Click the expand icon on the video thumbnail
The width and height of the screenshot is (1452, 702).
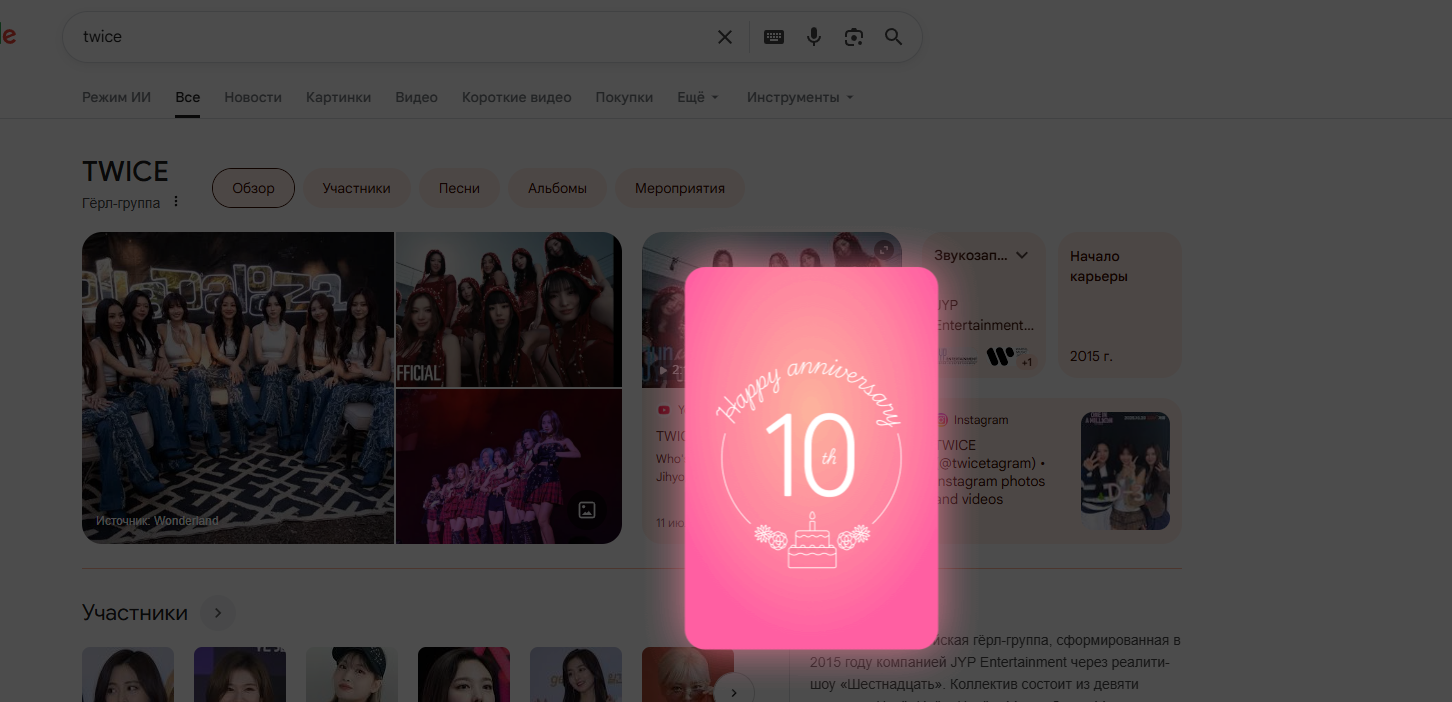[x=884, y=250]
